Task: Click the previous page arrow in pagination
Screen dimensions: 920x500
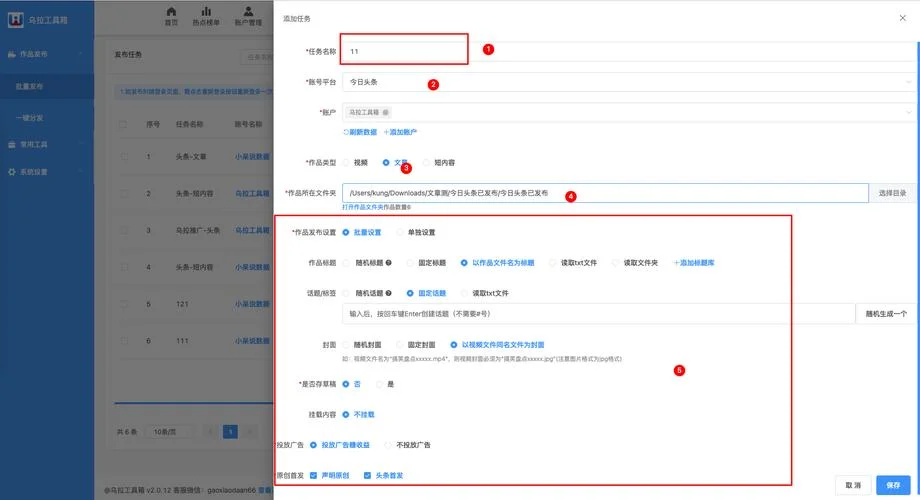Action: coord(211,432)
